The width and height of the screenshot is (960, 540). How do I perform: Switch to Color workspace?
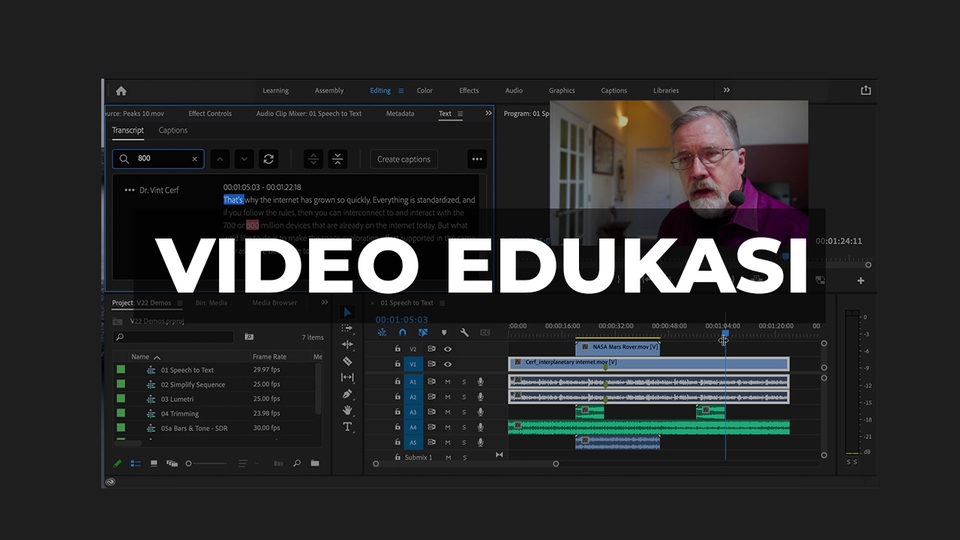tap(424, 91)
